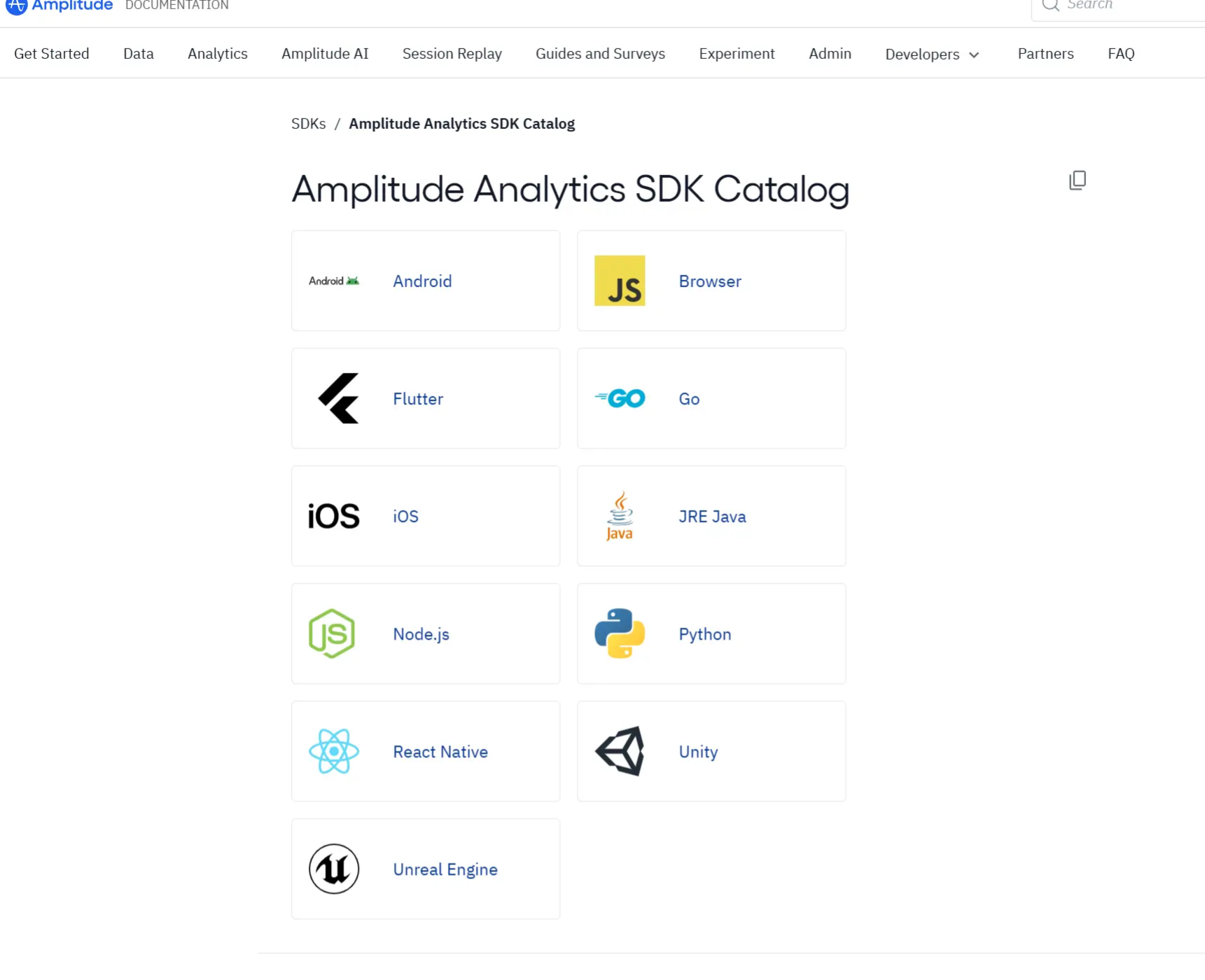Open the iOS SDK text link
Viewport: 1205px width, 980px height.
point(405,517)
